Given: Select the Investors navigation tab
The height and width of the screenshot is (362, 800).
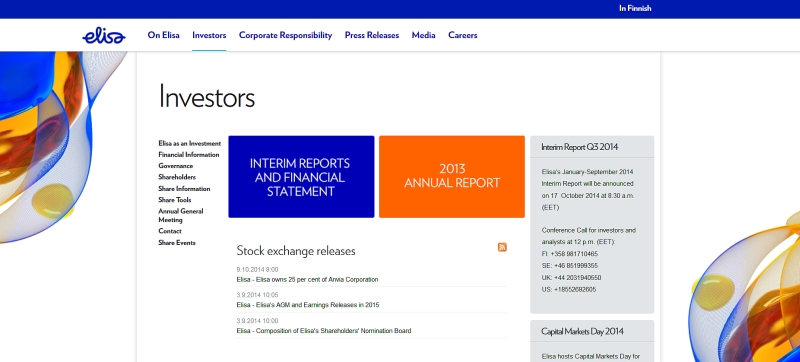Looking at the screenshot, I should 209,35.
